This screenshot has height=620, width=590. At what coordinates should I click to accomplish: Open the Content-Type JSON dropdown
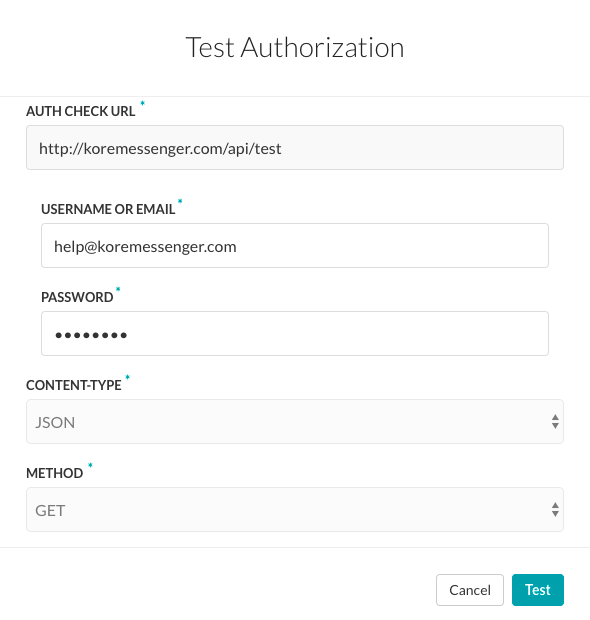click(295, 422)
